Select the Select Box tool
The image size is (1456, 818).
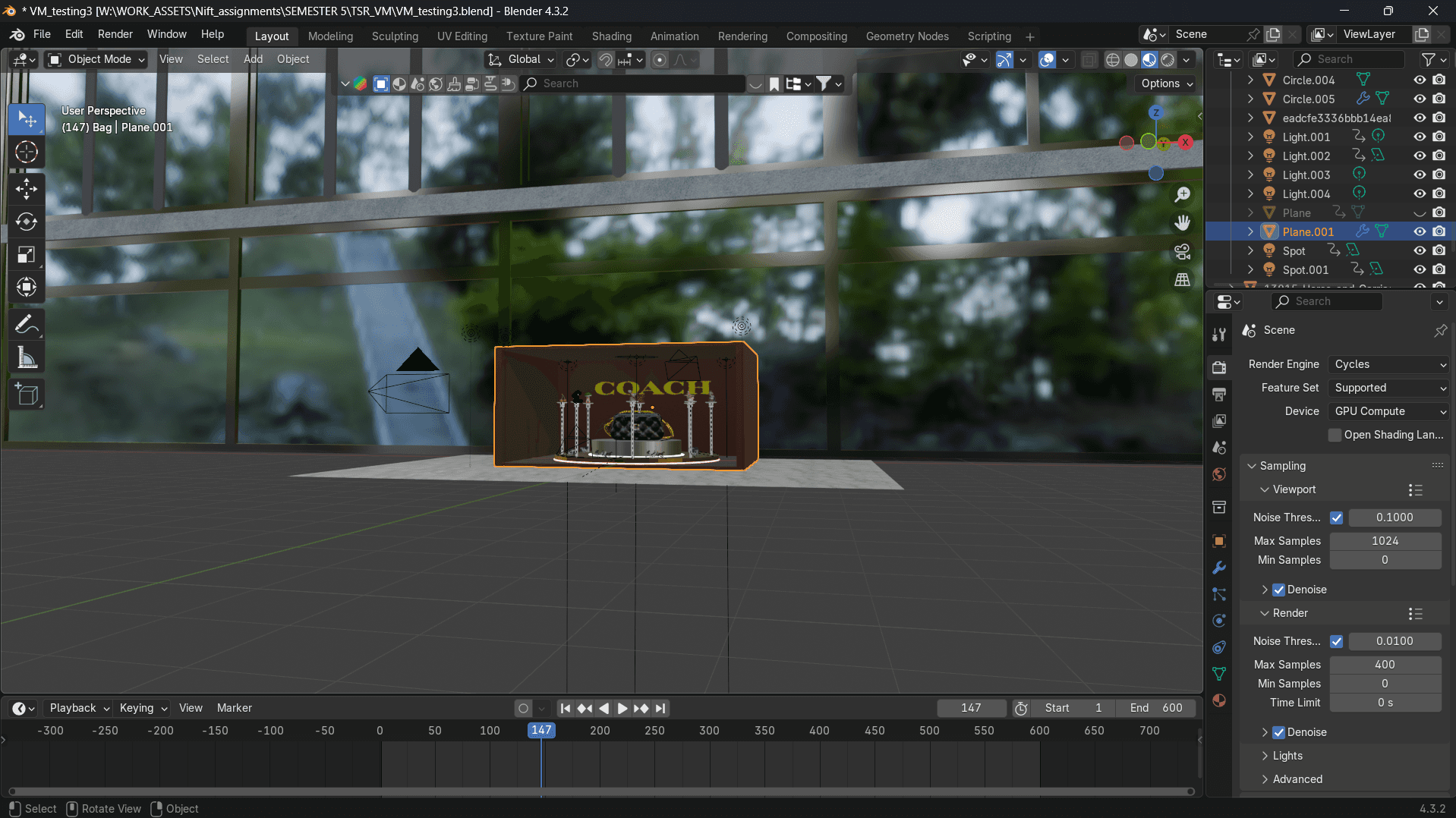pos(27,119)
